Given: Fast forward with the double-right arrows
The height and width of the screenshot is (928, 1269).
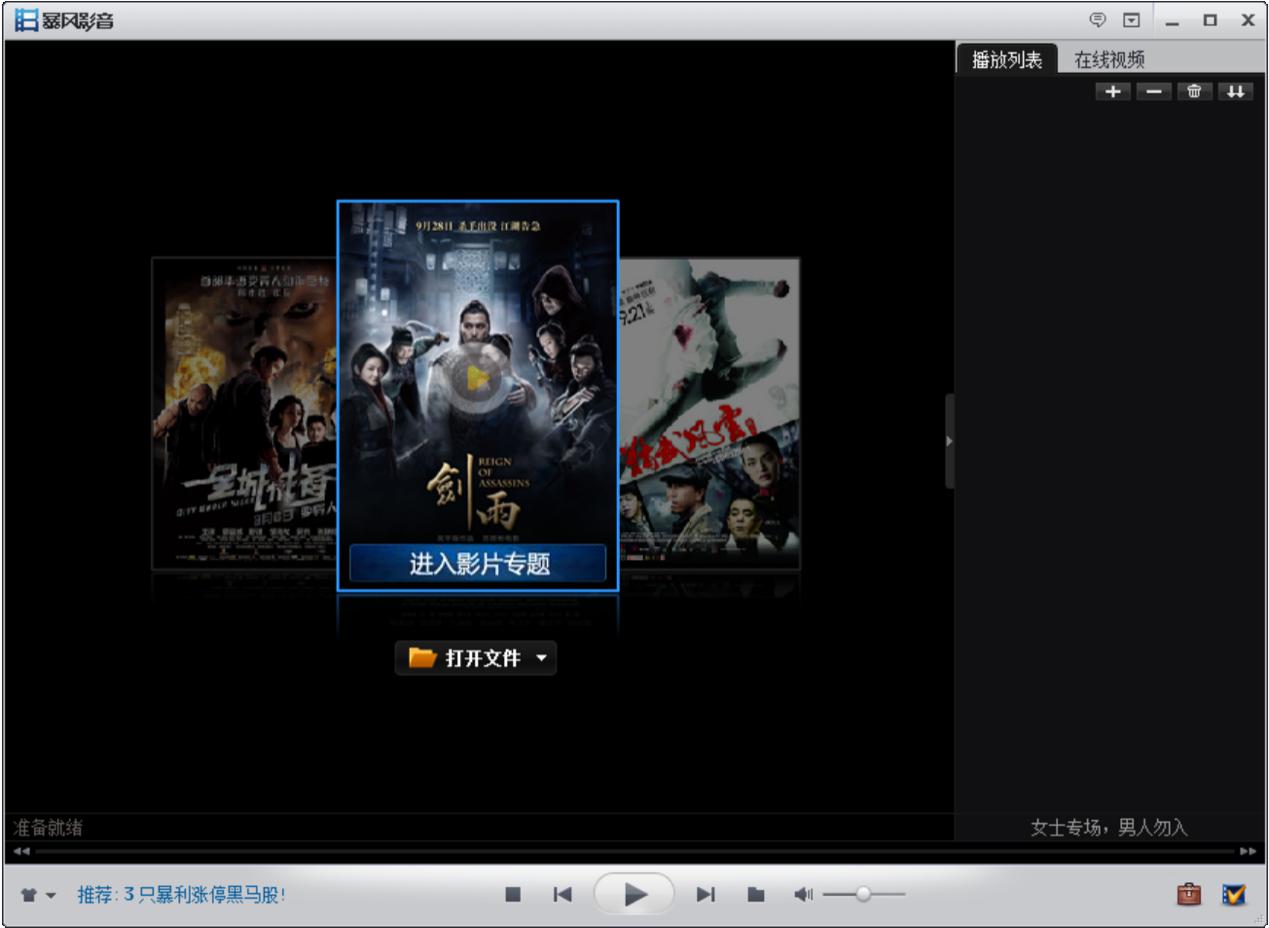Looking at the screenshot, I should (1248, 851).
